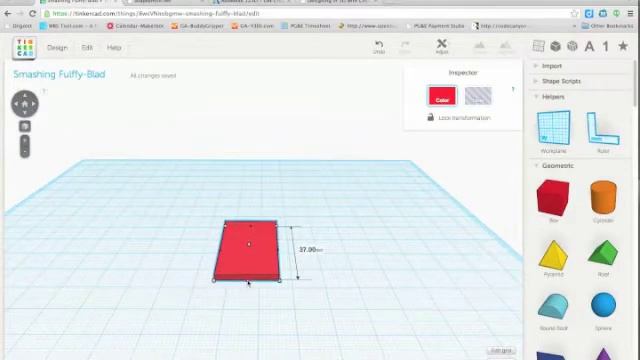Click the Edit grid button
The width and height of the screenshot is (640, 360).
pos(501,351)
